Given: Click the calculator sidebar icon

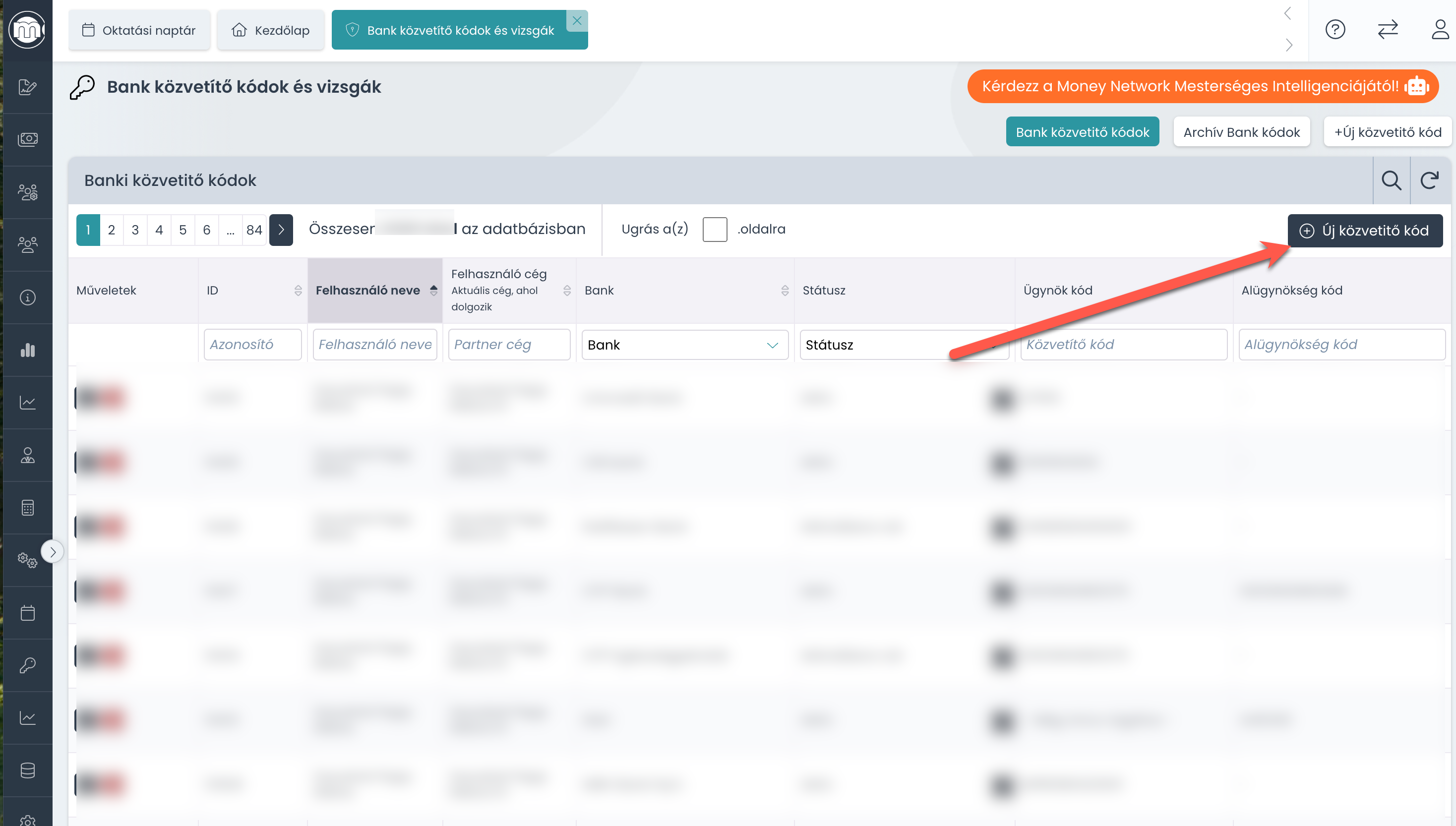Looking at the screenshot, I should click(x=27, y=508).
